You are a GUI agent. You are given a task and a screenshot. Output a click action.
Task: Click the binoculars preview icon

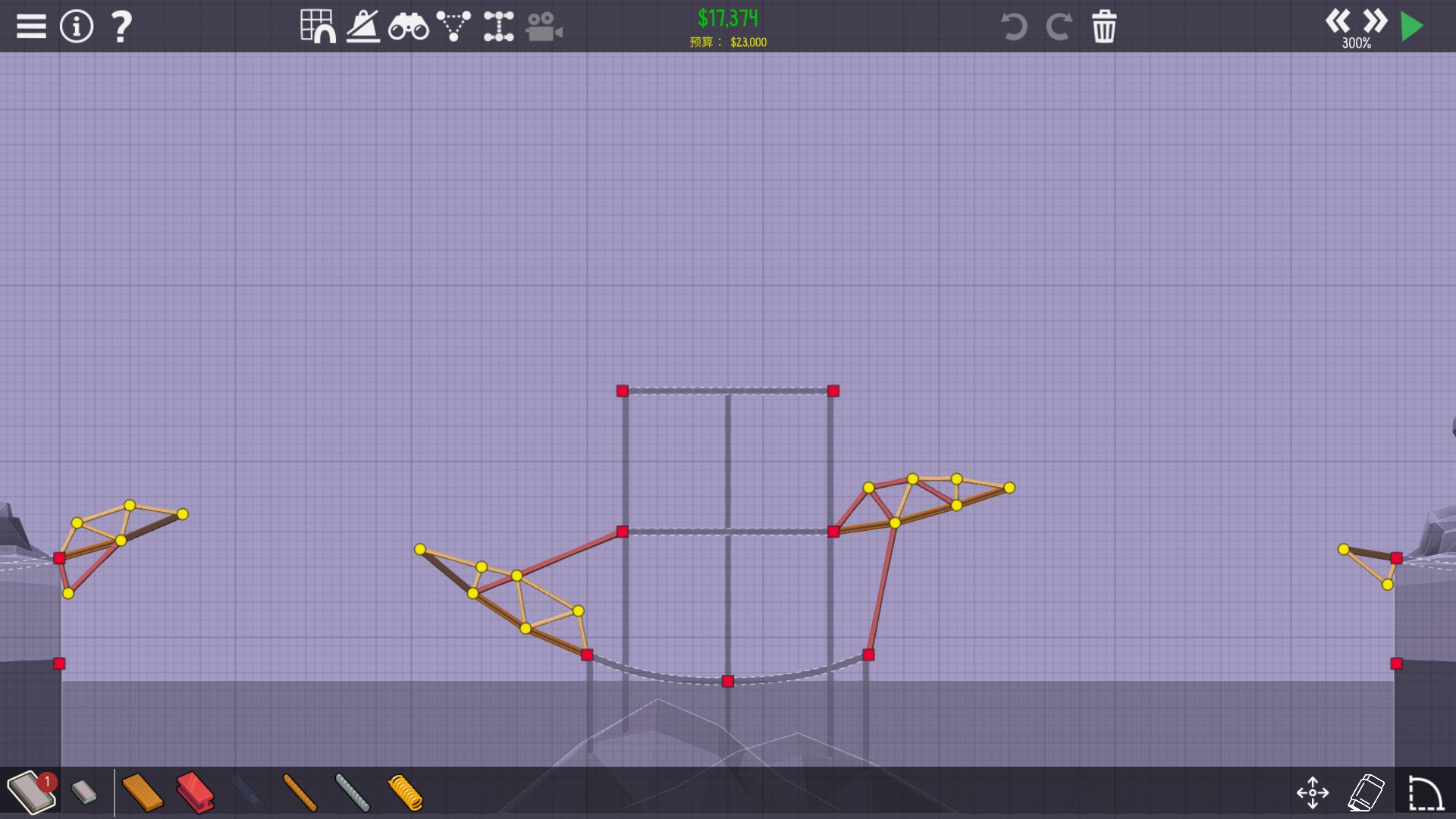(x=409, y=27)
